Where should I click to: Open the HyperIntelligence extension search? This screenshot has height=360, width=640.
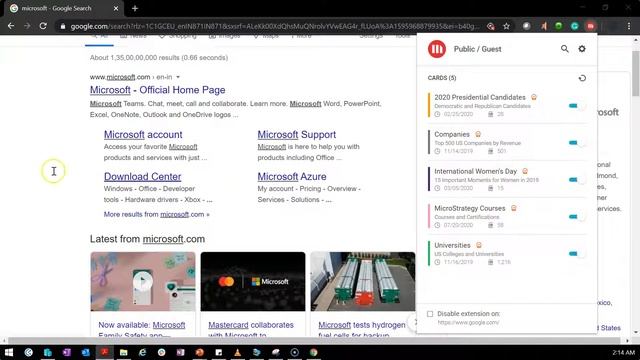(564, 49)
